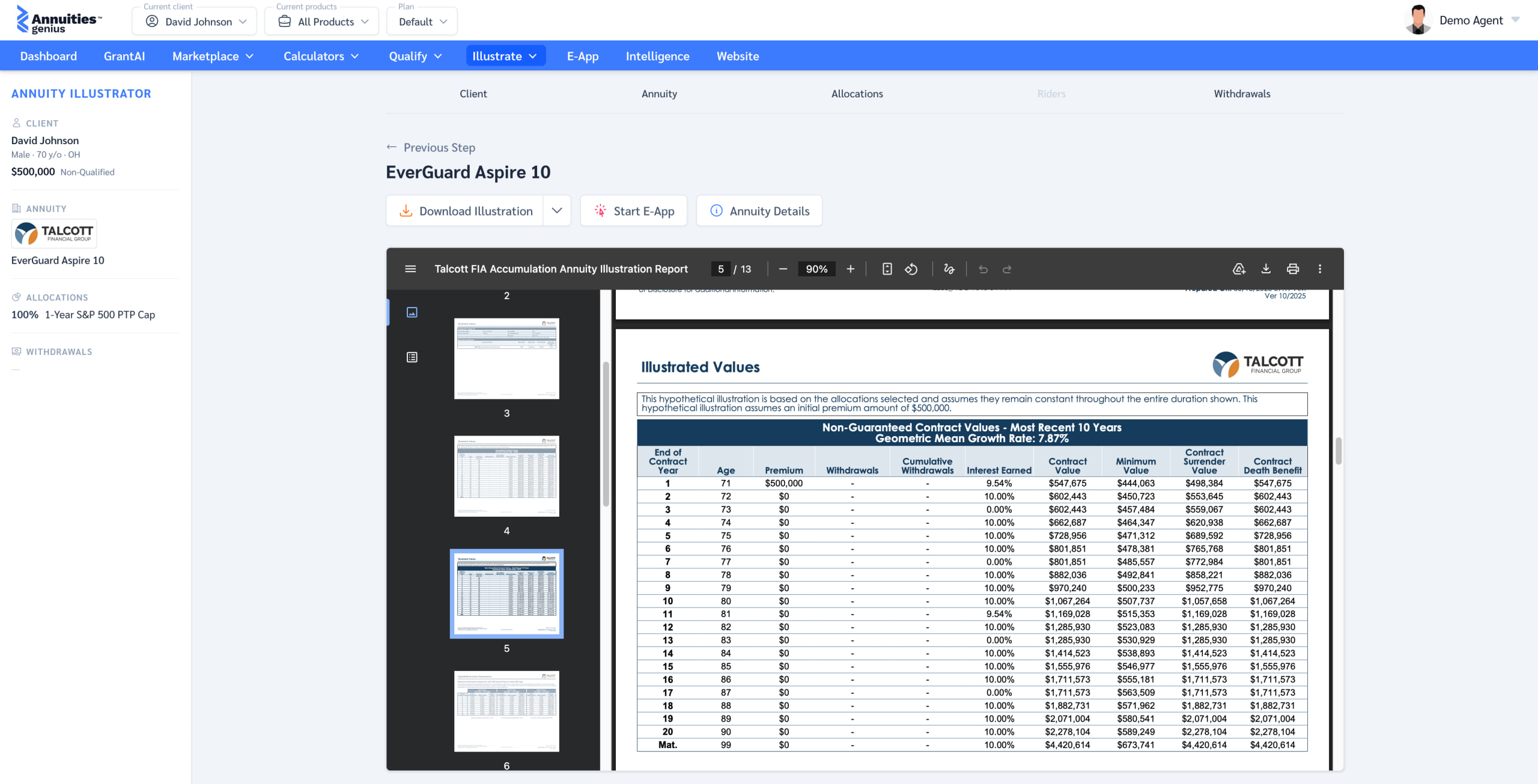This screenshot has height=784, width=1538.
Task: Show document outline view in sidebar
Action: (412, 357)
